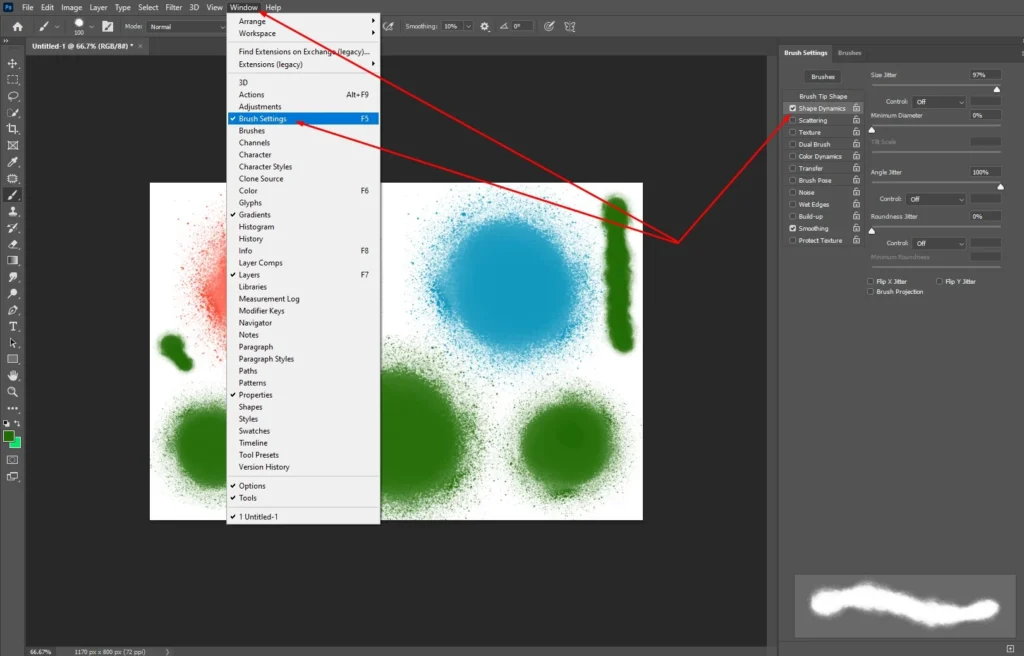Image resolution: width=1024 pixels, height=656 pixels.
Task: Select the Eraser tool
Action: 12,244
